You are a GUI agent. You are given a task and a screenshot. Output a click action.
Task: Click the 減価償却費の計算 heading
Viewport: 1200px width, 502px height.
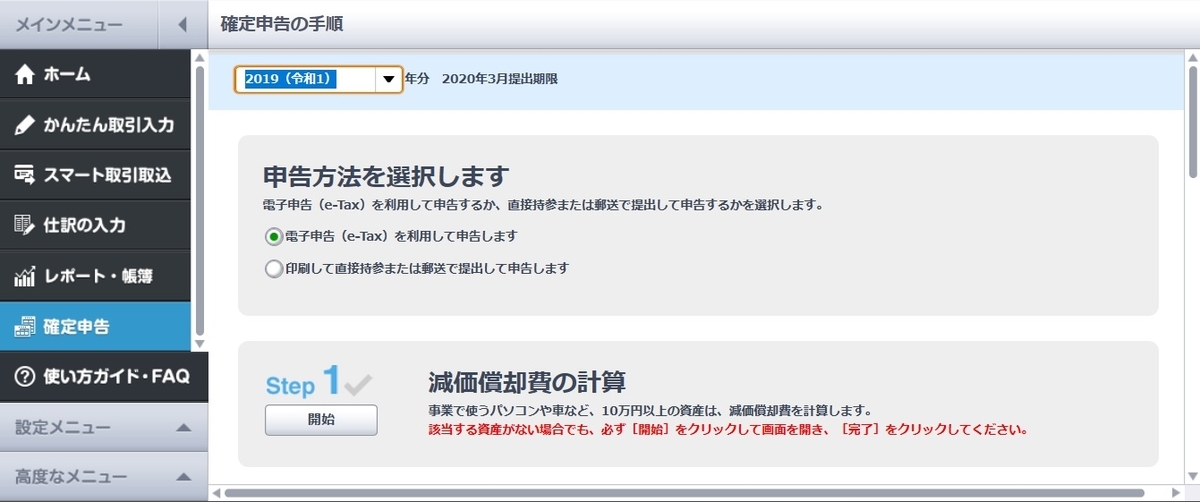[527, 382]
